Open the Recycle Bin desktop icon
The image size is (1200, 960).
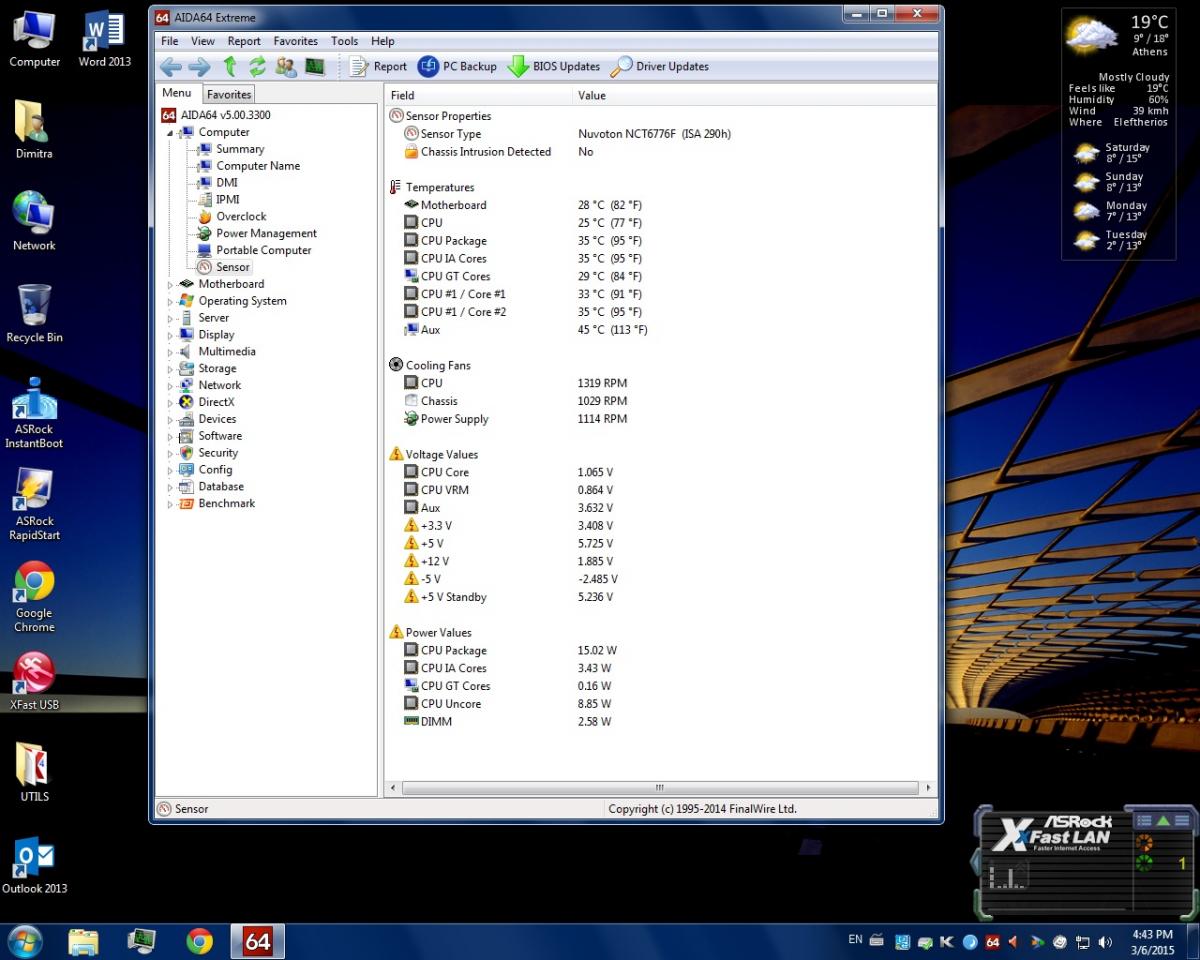pyautogui.click(x=34, y=314)
